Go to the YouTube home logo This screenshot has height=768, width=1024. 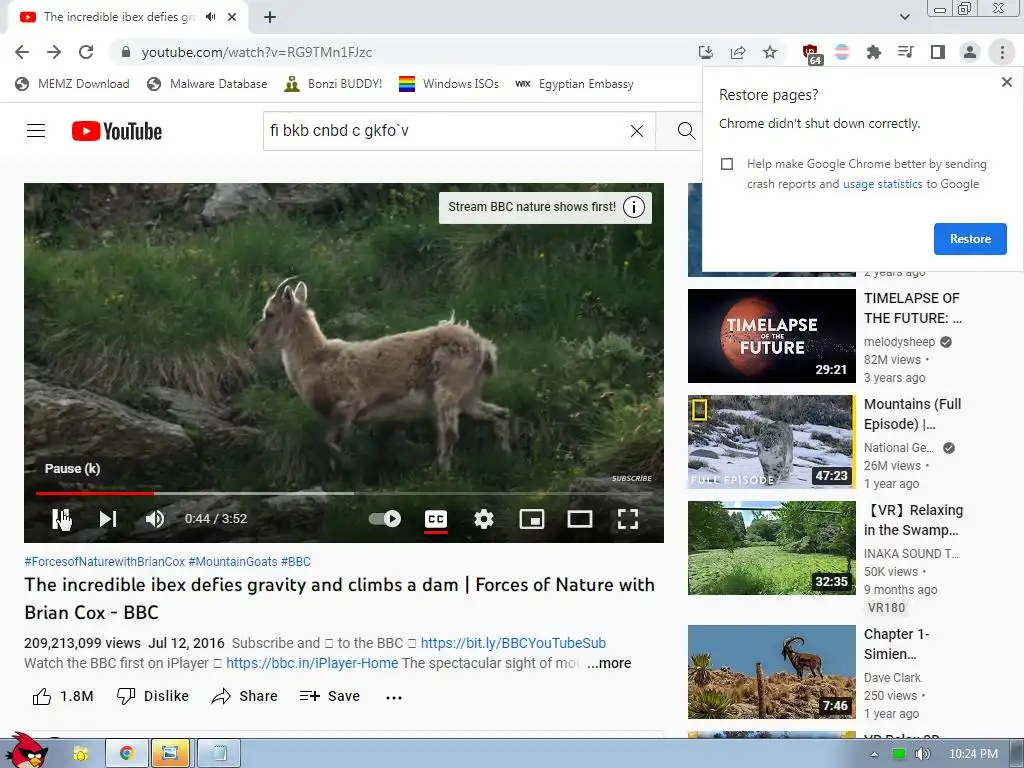point(117,131)
